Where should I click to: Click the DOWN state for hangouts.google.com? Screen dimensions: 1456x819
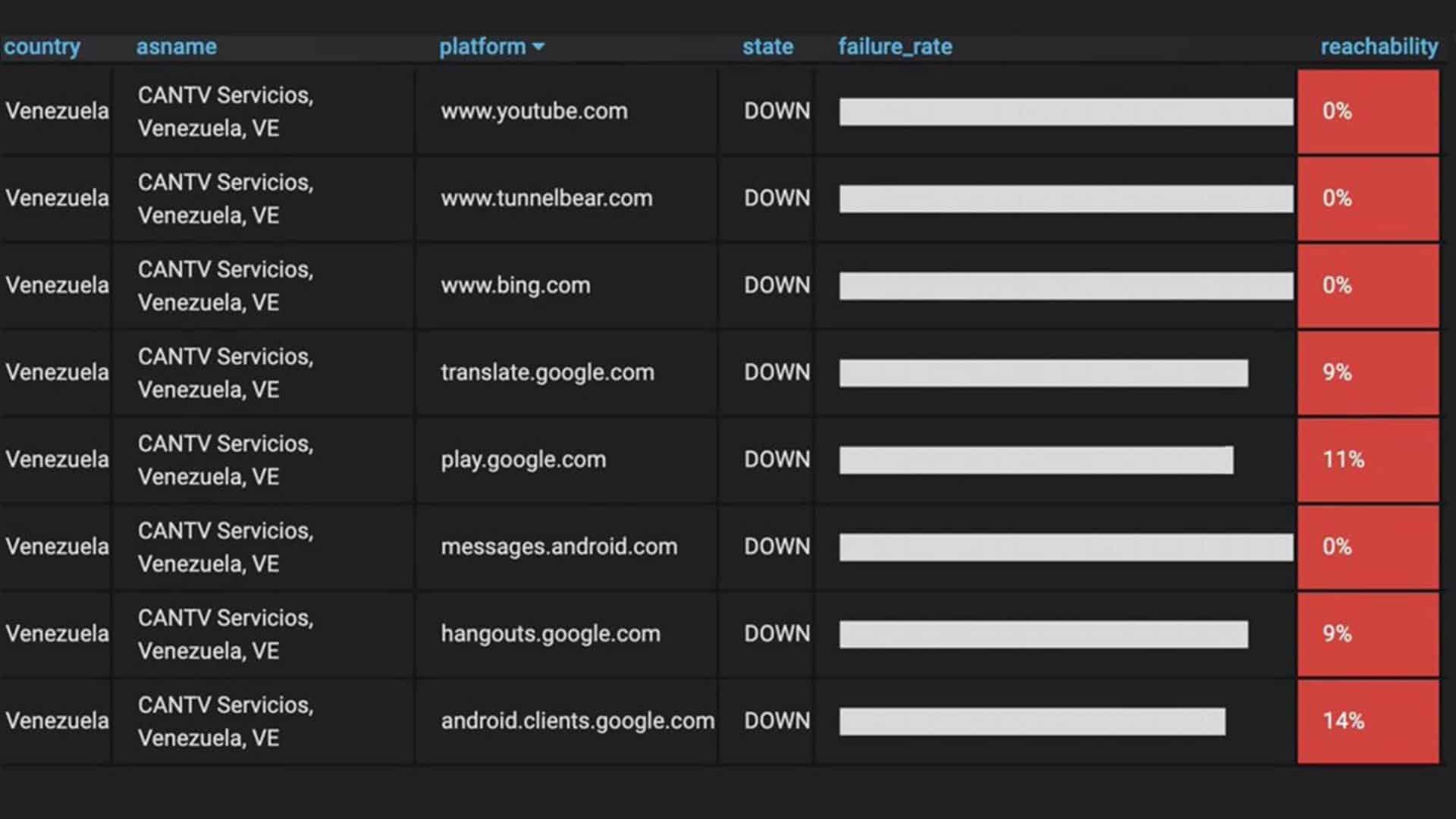pyautogui.click(x=774, y=633)
